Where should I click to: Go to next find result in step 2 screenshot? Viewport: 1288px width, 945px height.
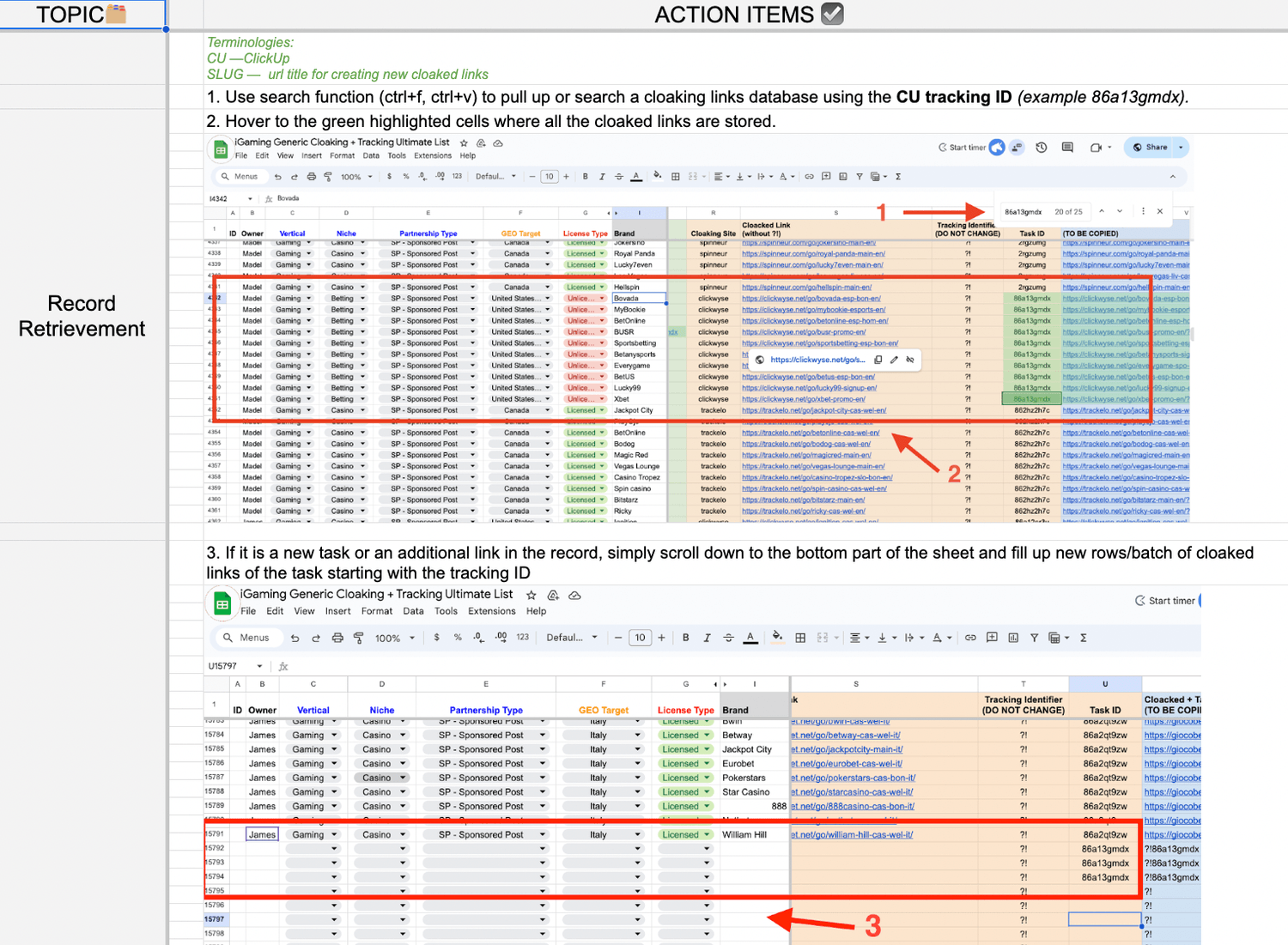click(1120, 211)
